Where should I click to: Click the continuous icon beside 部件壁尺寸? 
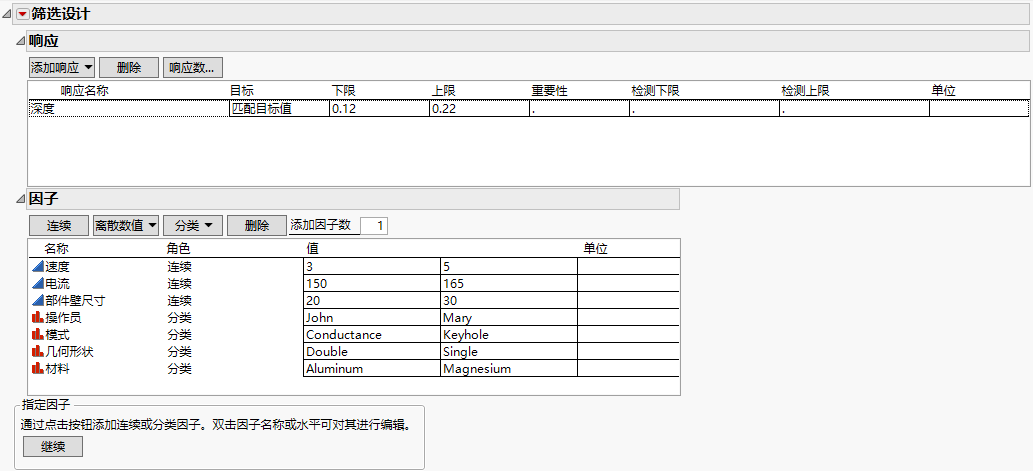tap(38, 300)
